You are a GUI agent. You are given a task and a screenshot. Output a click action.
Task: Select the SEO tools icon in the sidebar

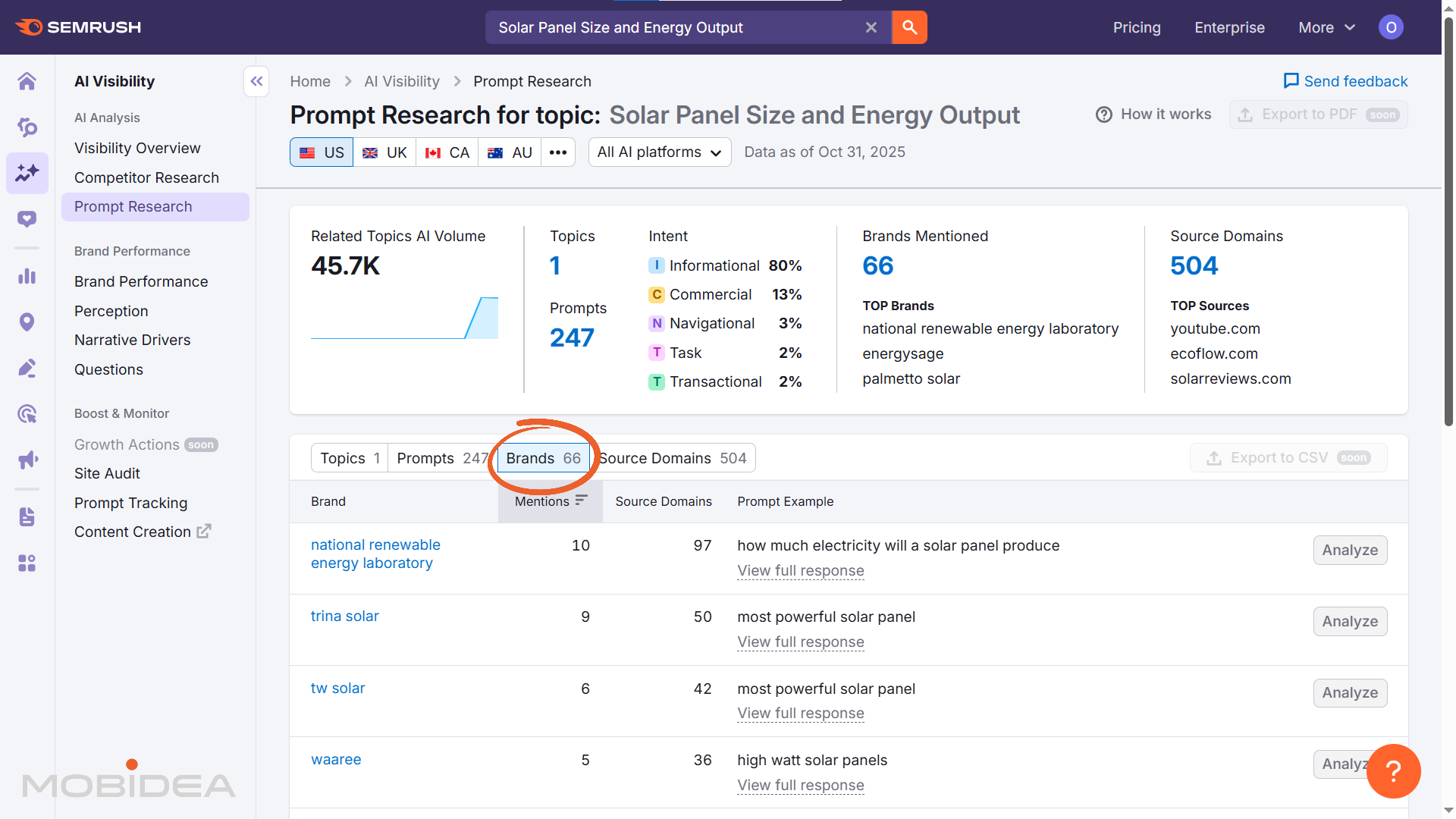(x=27, y=127)
